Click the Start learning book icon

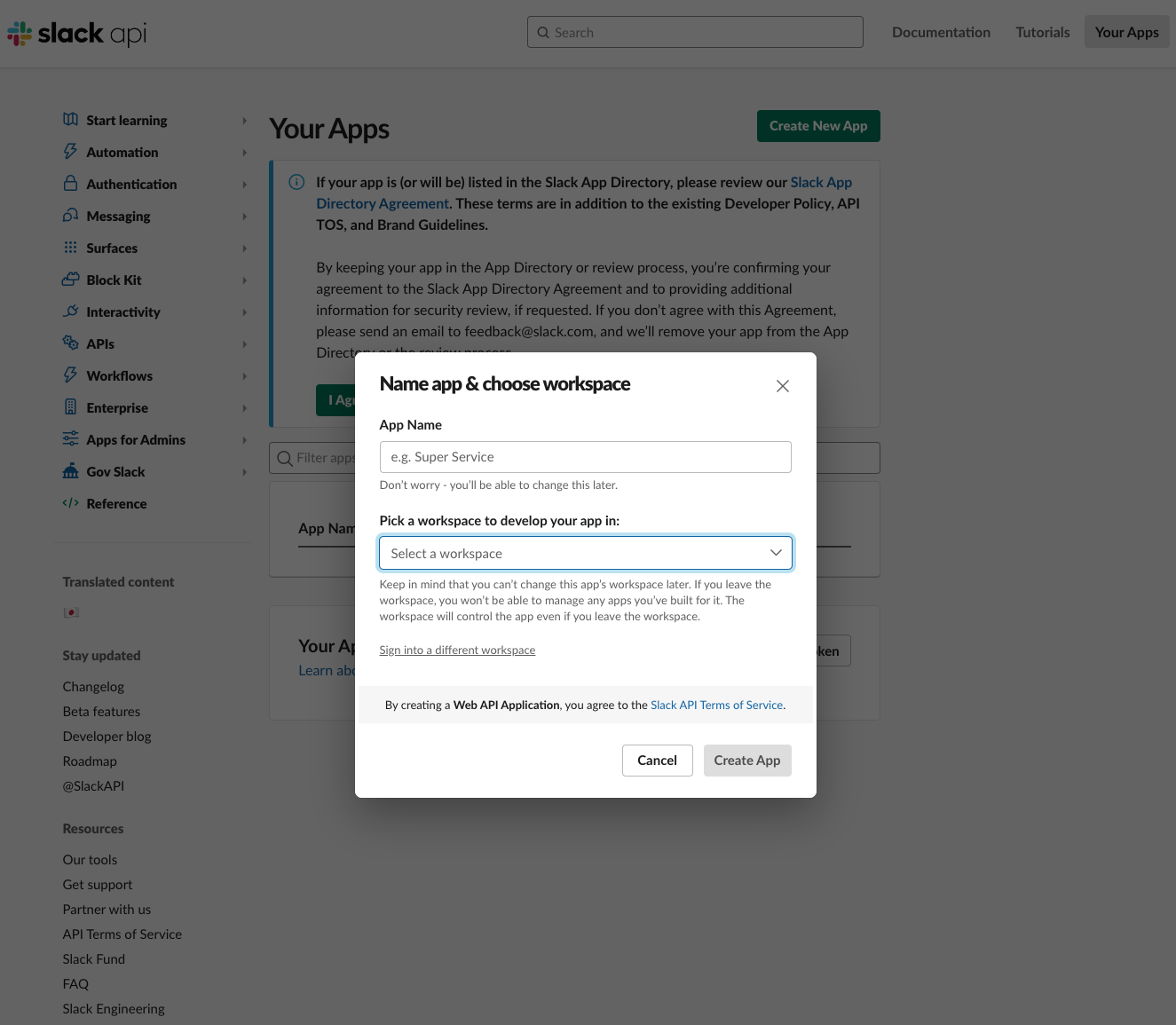pyautogui.click(x=71, y=120)
